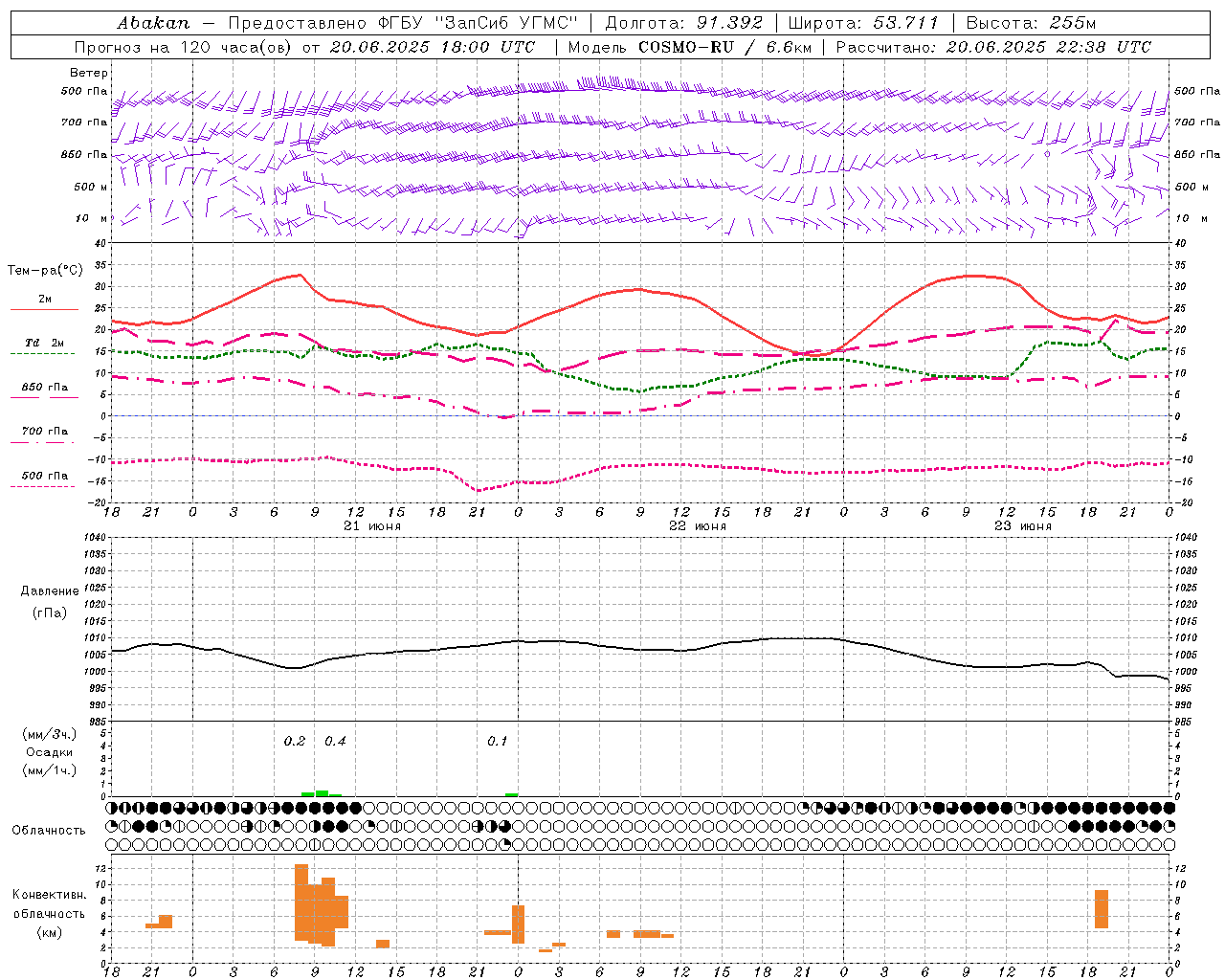Click the "0.1" precipitation value
Screen dimensions: 1225x980
click(498, 742)
